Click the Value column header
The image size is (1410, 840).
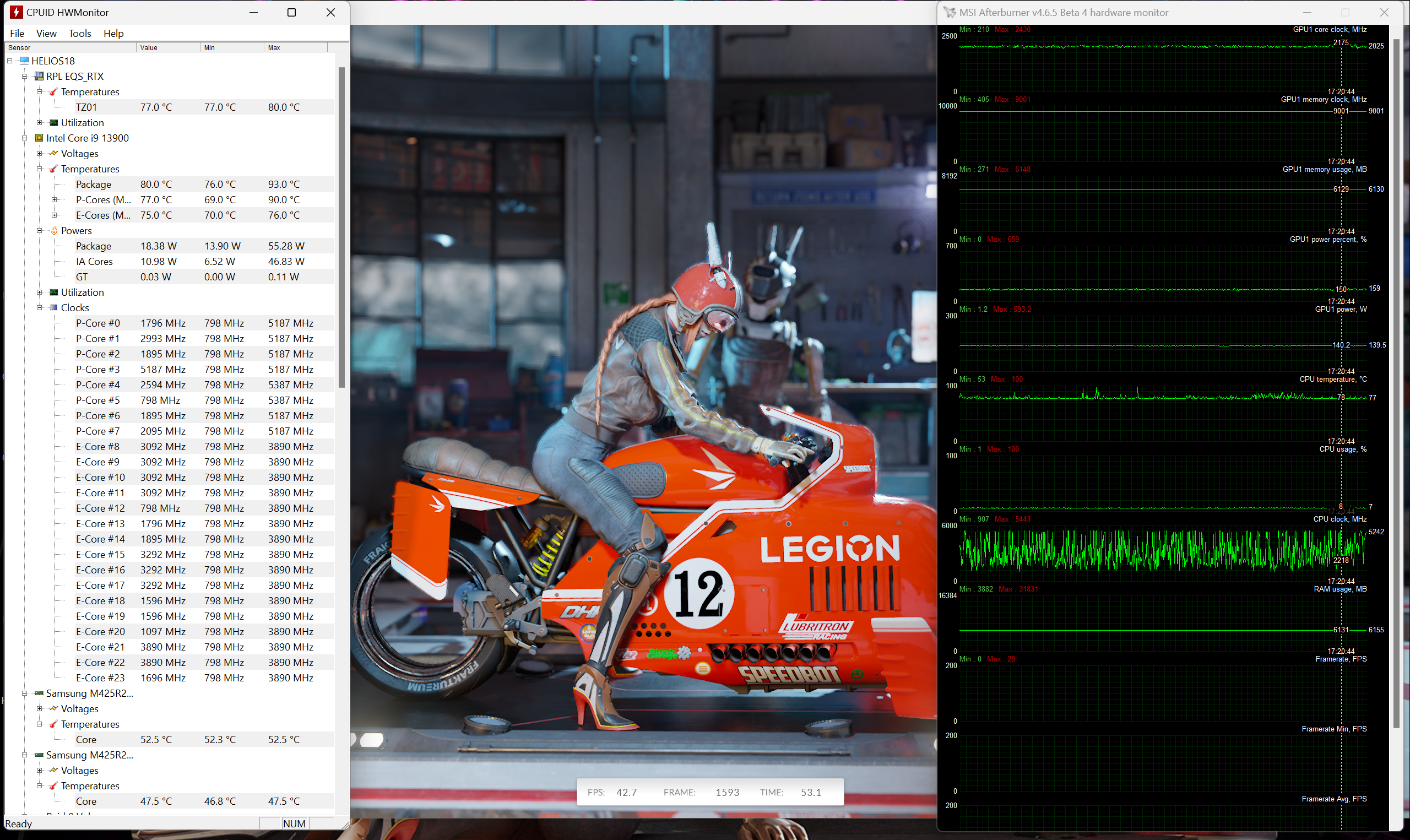167,47
